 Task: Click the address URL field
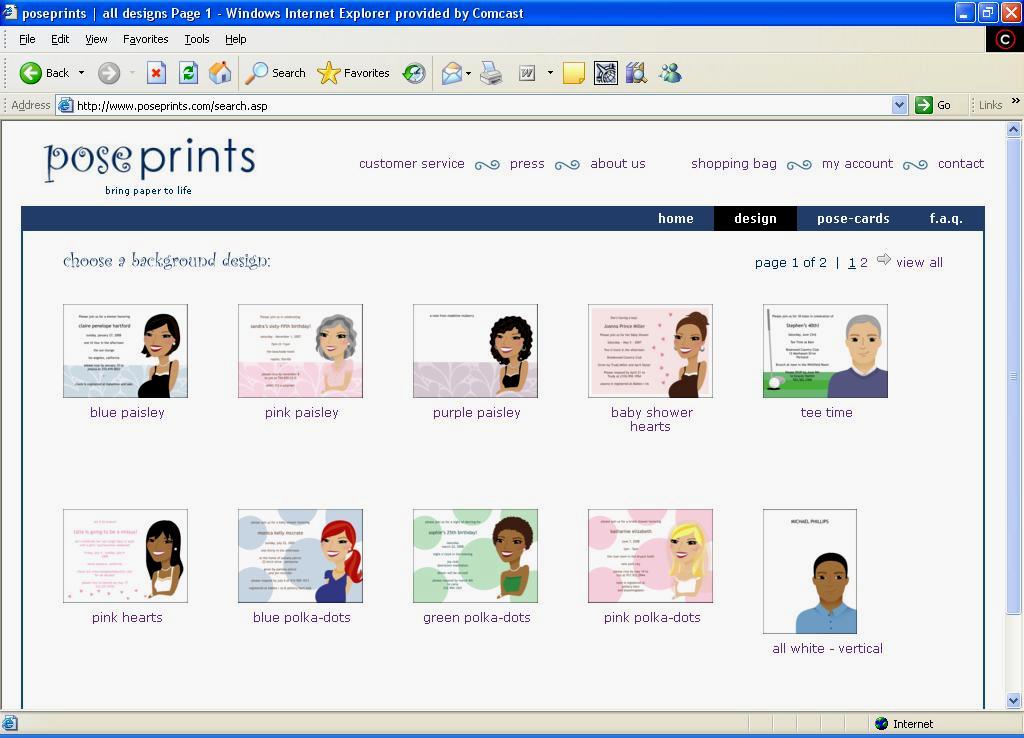pyautogui.click(x=483, y=105)
